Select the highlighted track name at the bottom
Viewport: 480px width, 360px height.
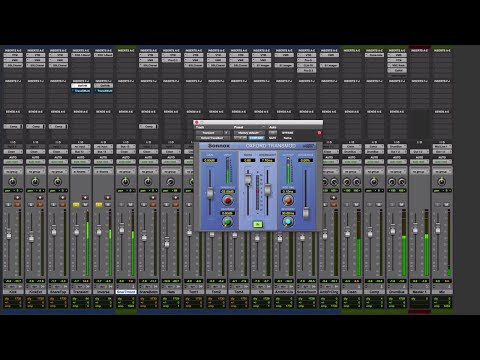[126, 292]
